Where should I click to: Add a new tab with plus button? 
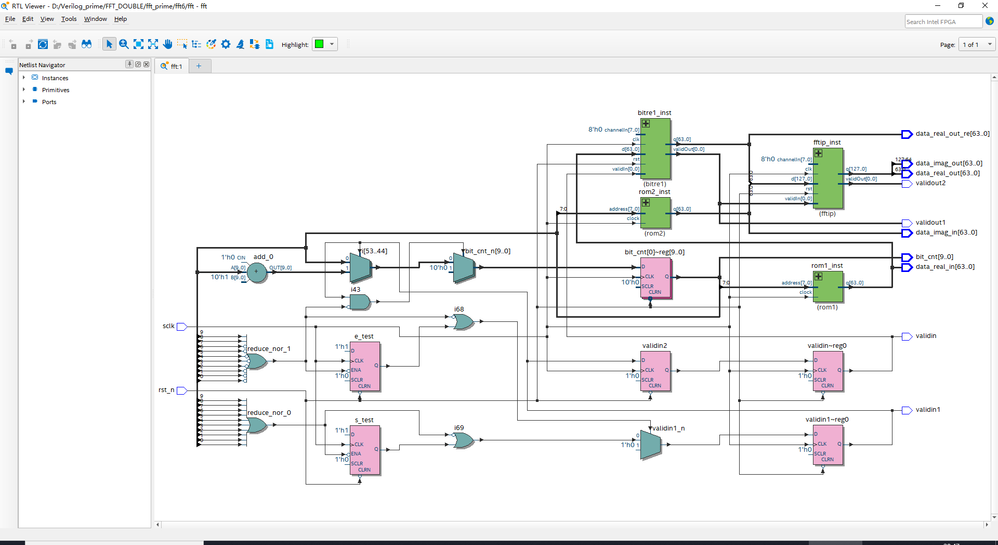(x=198, y=66)
